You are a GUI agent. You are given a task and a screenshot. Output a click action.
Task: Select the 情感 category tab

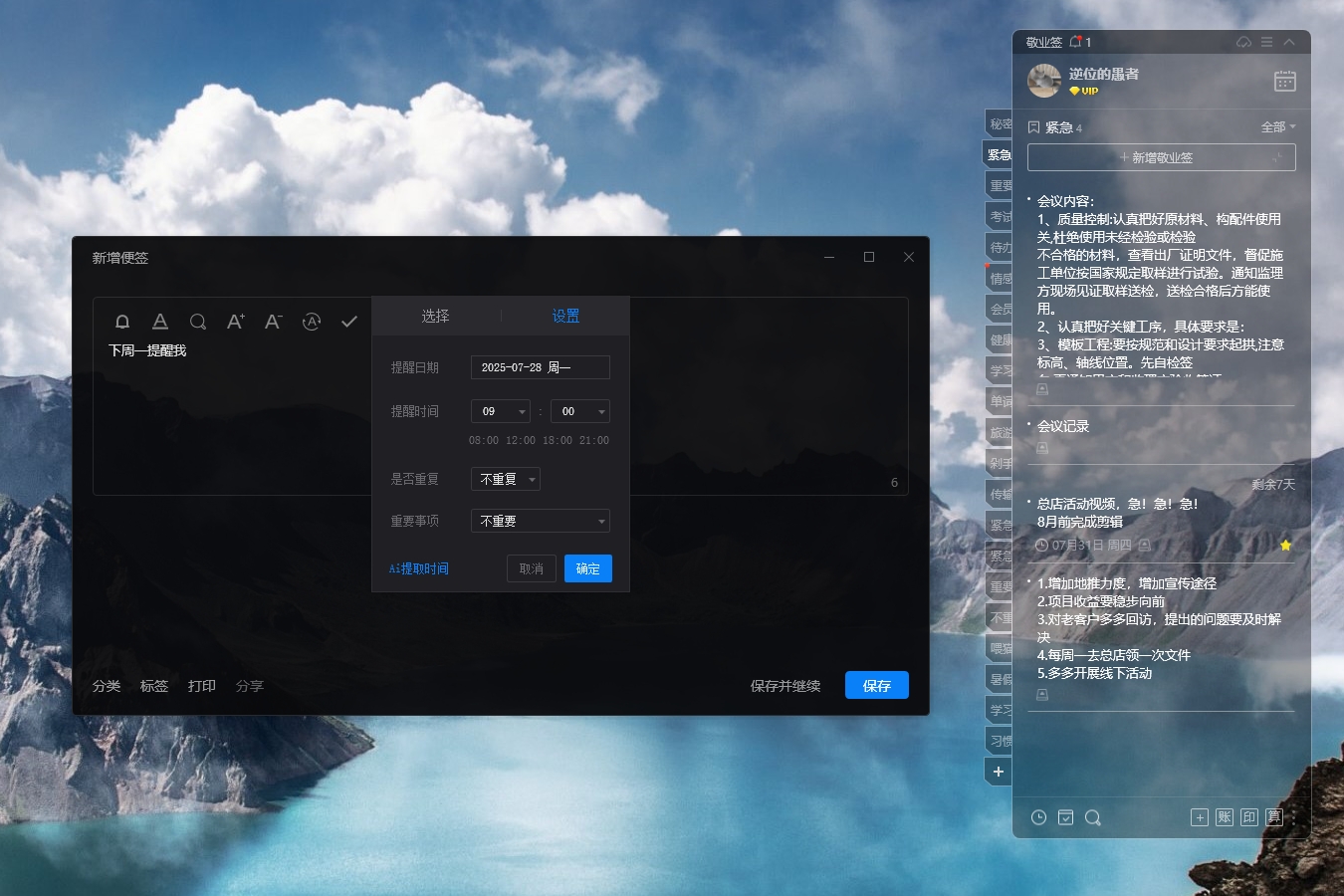click(x=1000, y=278)
